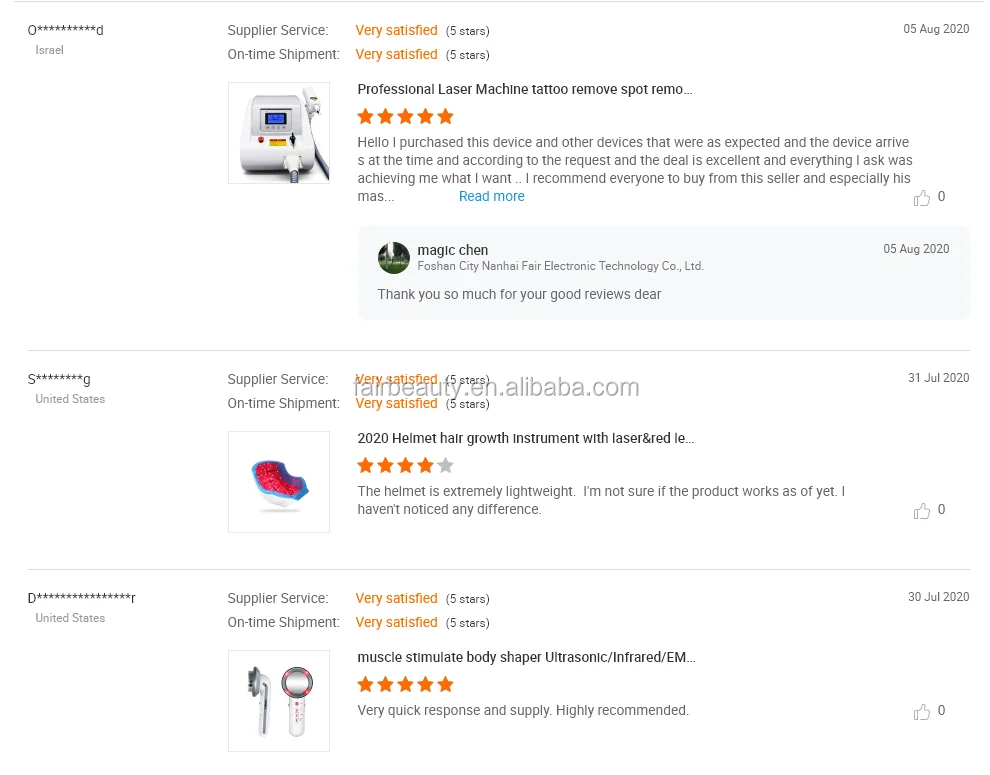This screenshot has width=990, height=775.
Task: Expand review text with Read more
Action: point(491,196)
